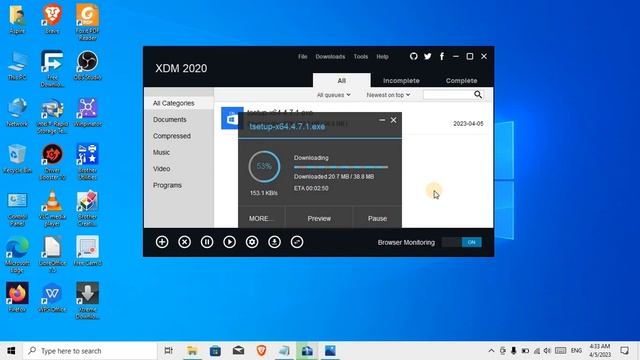Open Wrapinator desktop shortcut
This screenshot has height=360, width=640.
pos(87,112)
